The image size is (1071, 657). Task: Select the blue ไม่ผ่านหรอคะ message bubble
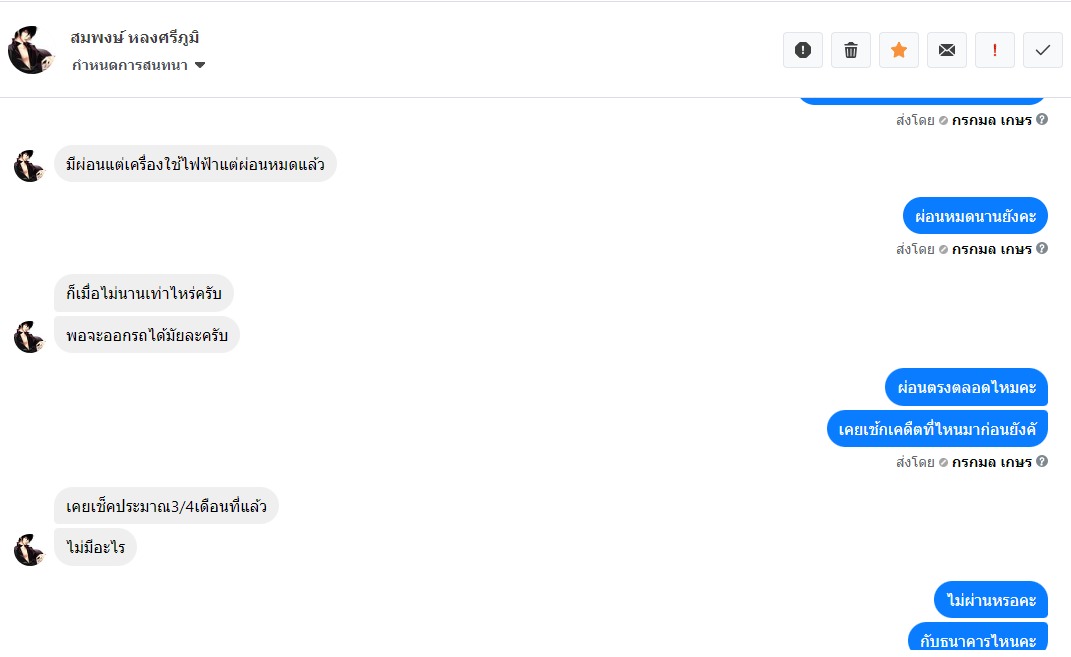991,600
